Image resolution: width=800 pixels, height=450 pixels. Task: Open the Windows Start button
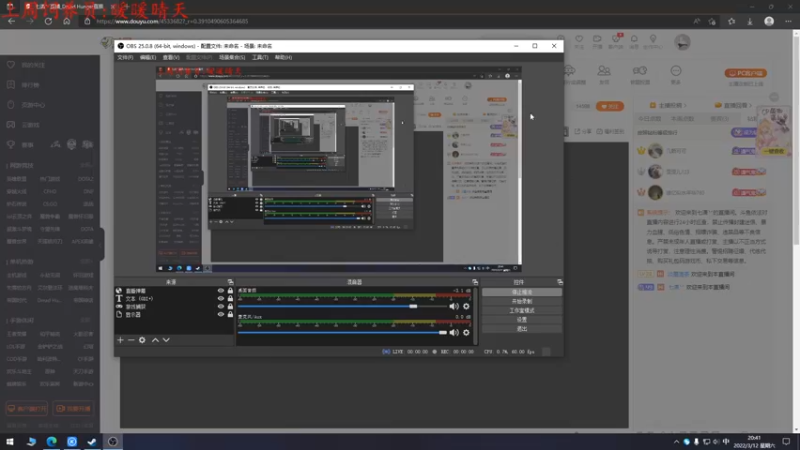tap(10, 441)
